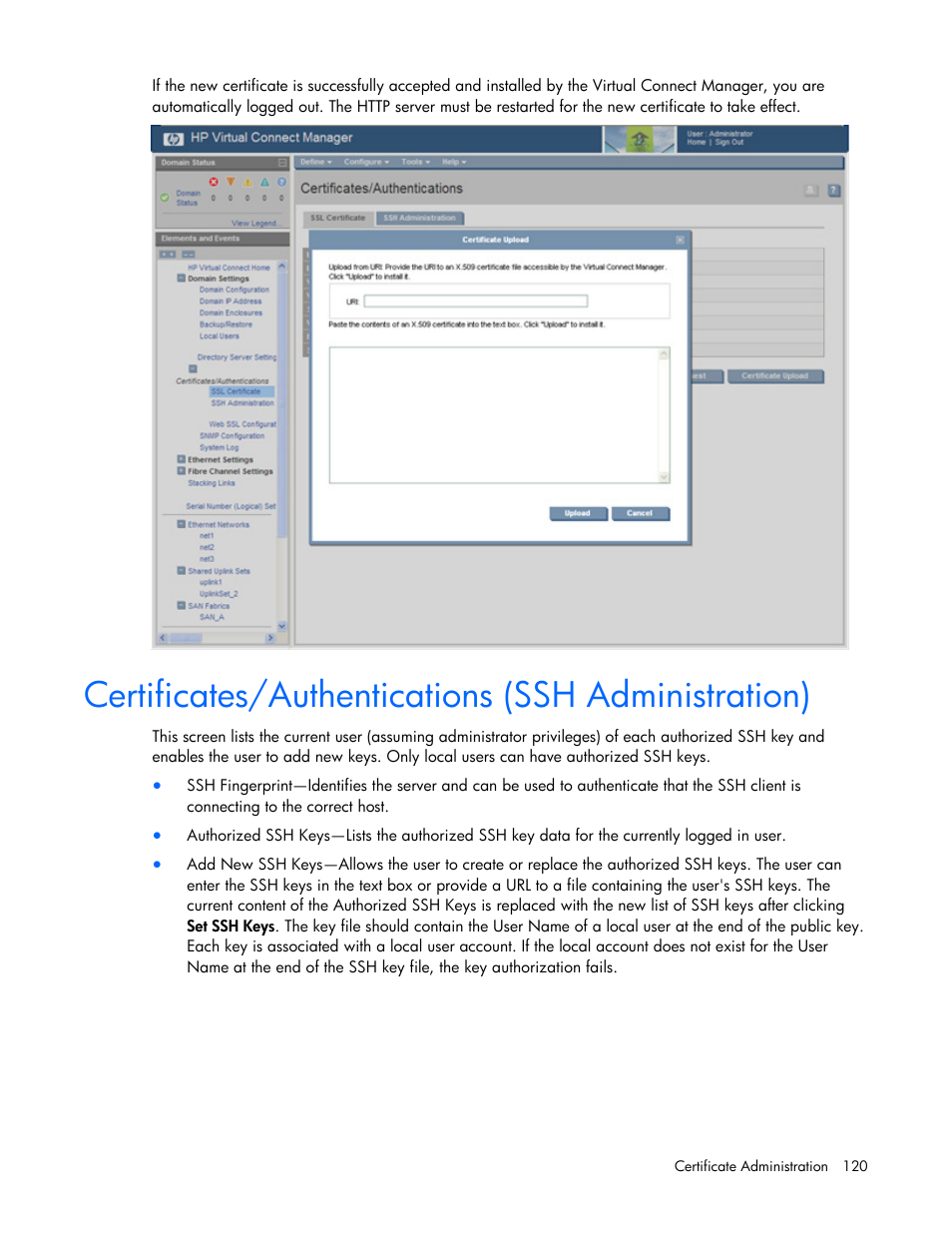The height and width of the screenshot is (1233, 952).
Task: Open the Configure menu
Action: point(366,162)
